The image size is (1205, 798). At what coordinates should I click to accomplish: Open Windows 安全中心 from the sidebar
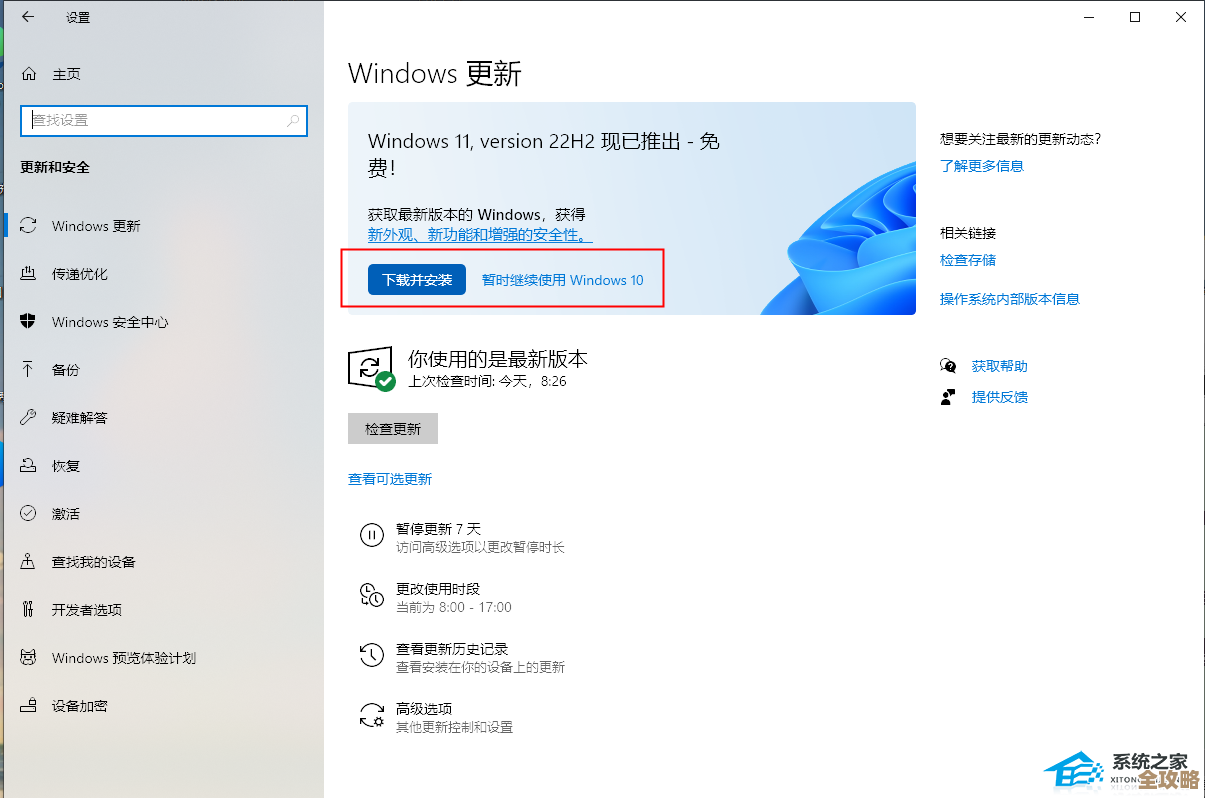110,321
